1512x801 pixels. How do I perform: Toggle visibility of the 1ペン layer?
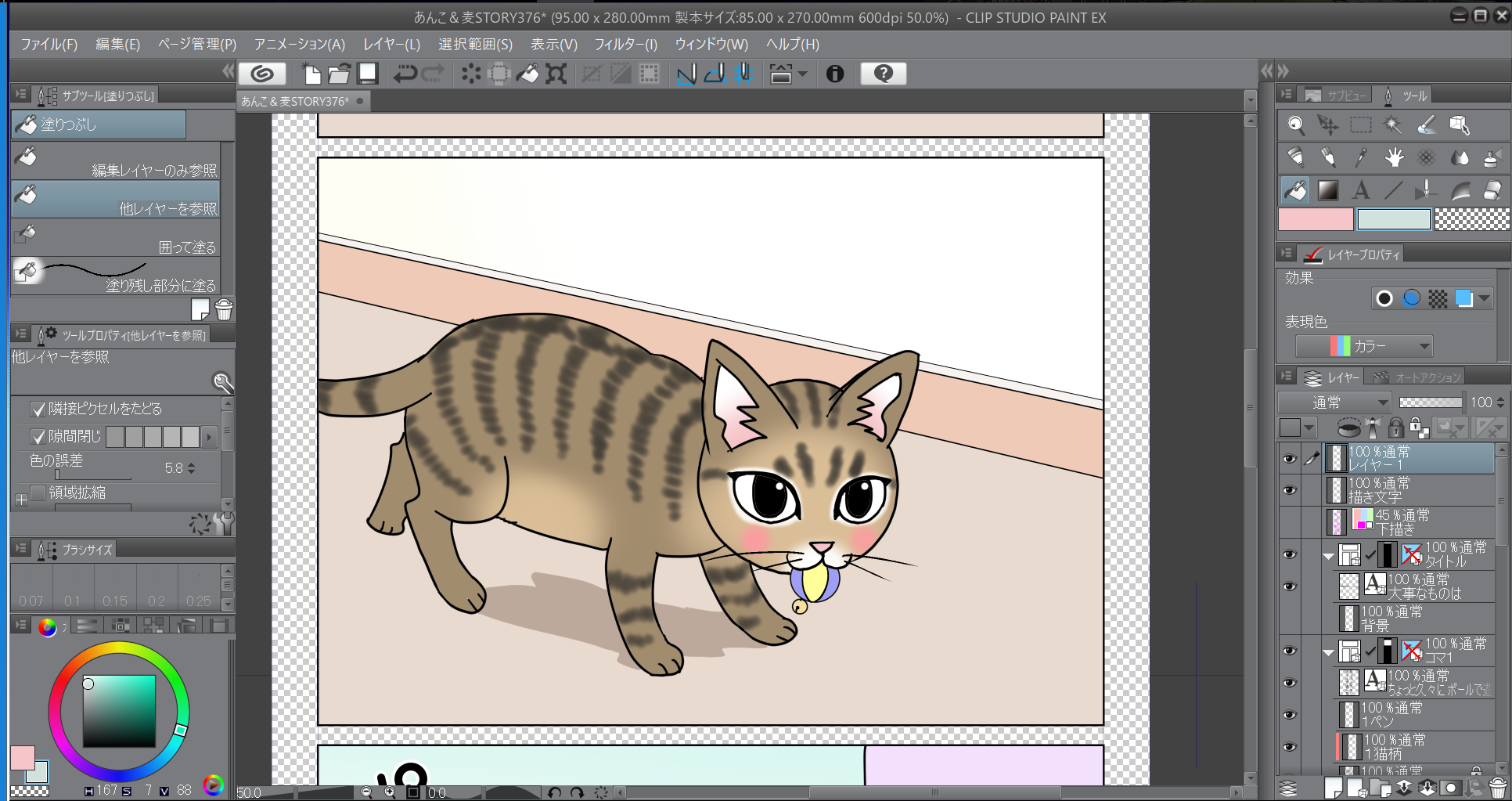point(1289,715)
